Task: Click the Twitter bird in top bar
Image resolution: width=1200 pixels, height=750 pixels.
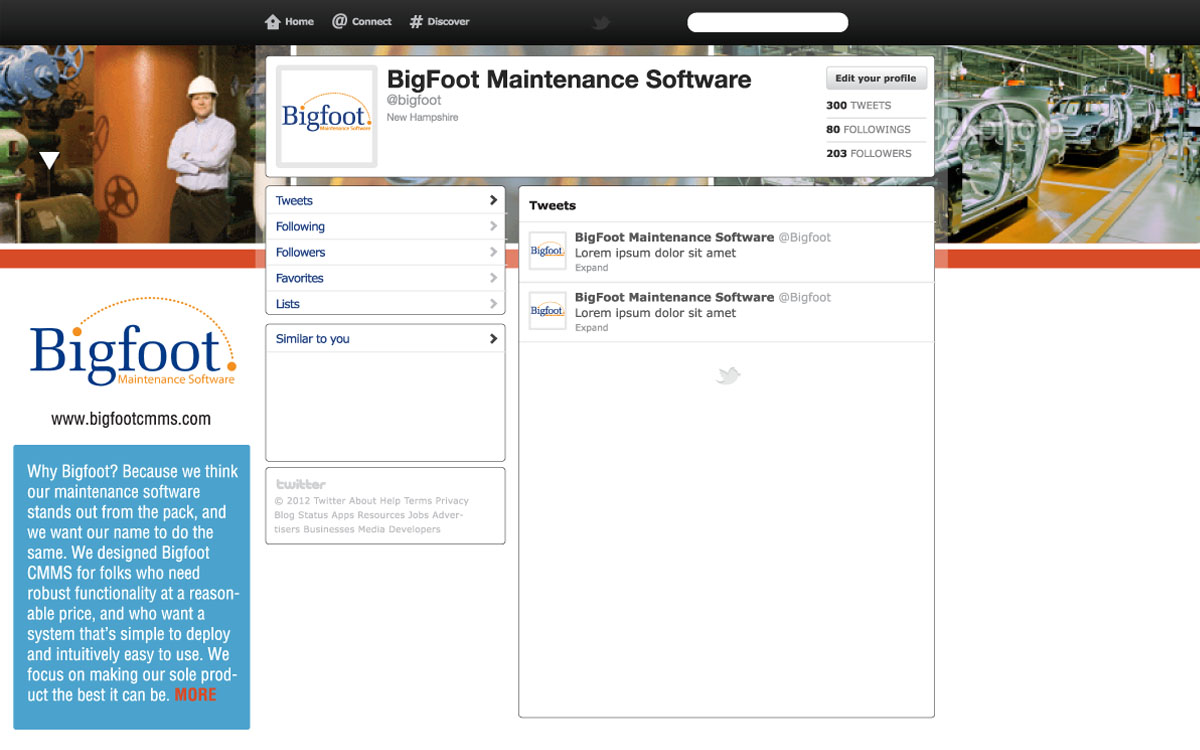Action: pos(600,22)
